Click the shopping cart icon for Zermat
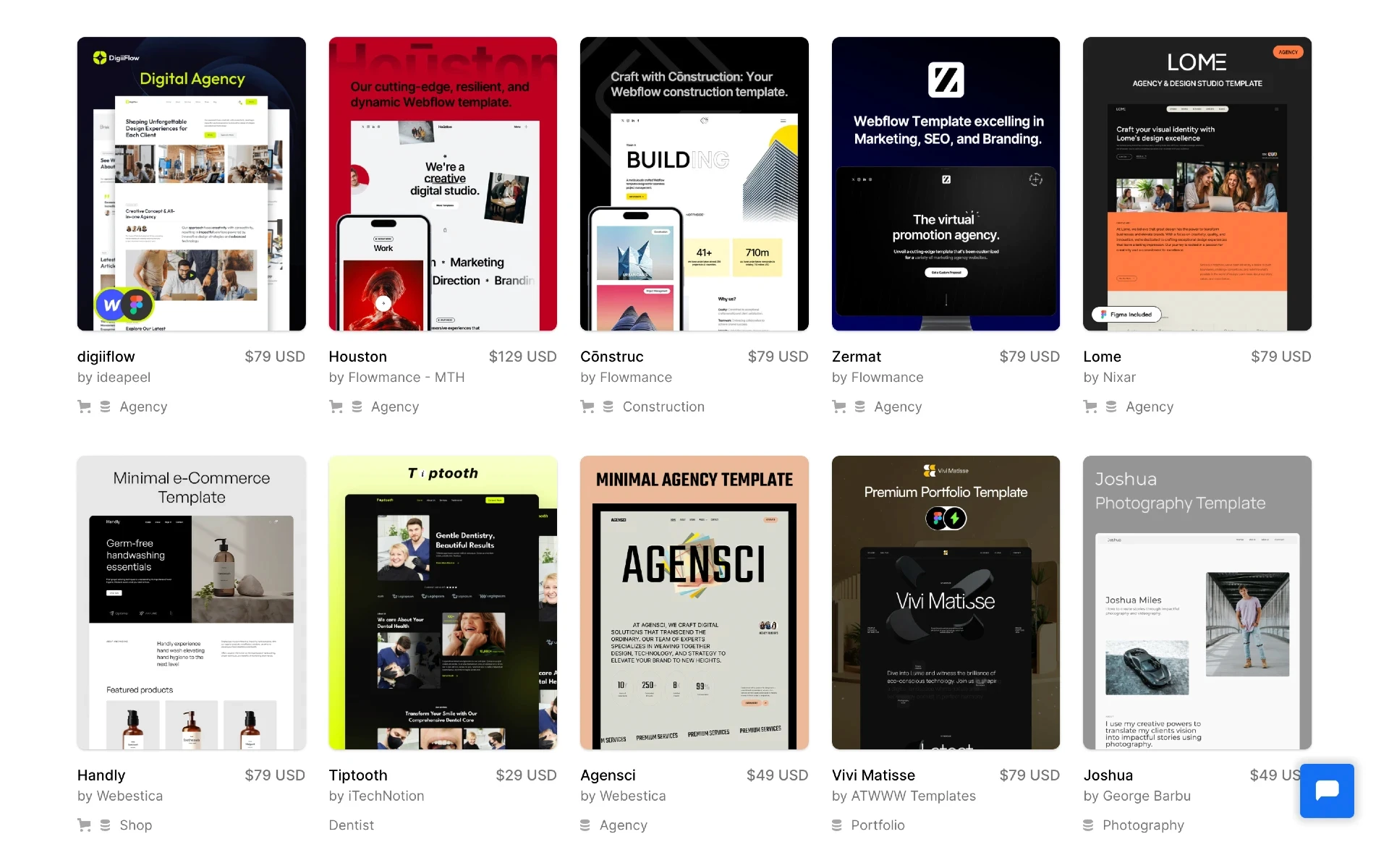Viewport: 1389px width, 868px height. [840, 406]
